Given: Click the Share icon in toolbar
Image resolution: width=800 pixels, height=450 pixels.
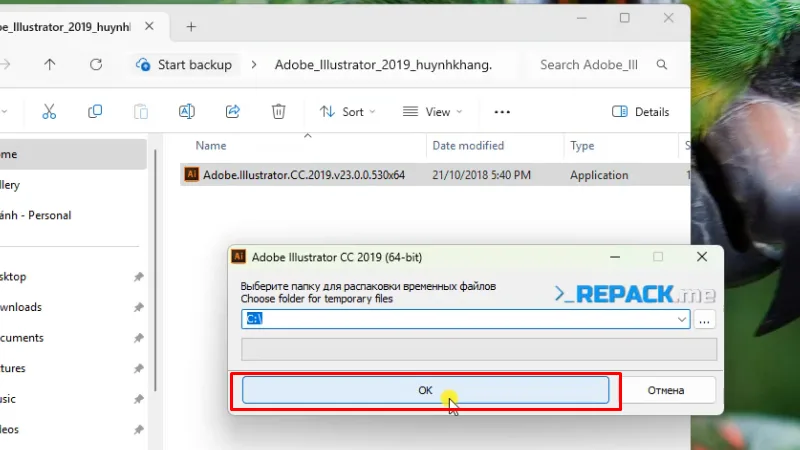Looking at the screenshot, I should click(x=233, y=112).
